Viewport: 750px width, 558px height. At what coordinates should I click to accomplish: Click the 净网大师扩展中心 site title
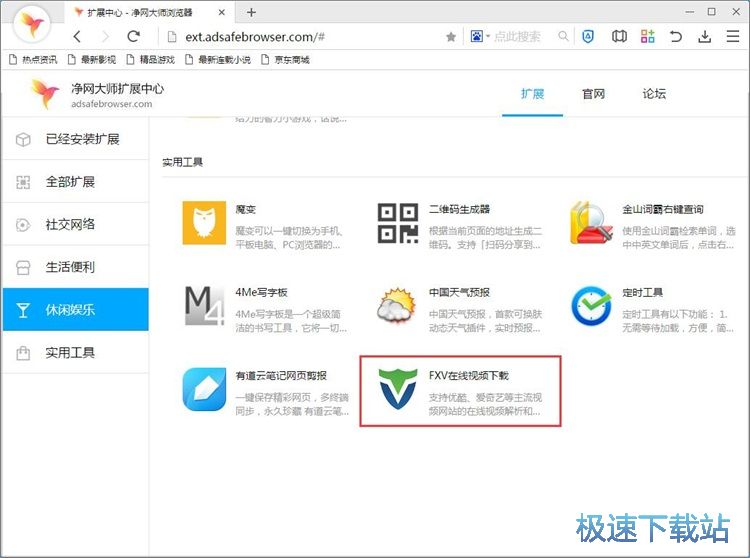pos(117,88)
